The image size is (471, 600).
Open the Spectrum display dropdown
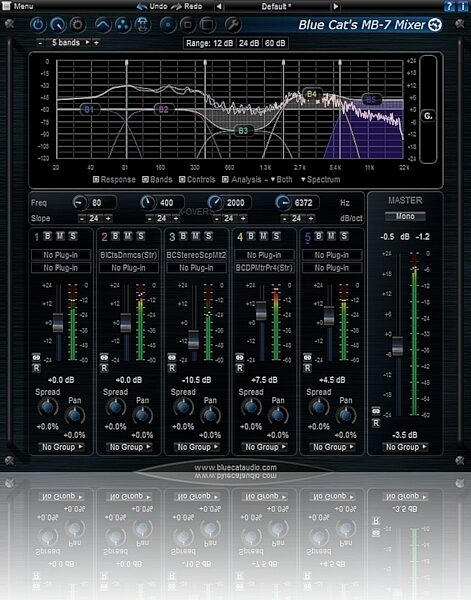coord(321,179)
